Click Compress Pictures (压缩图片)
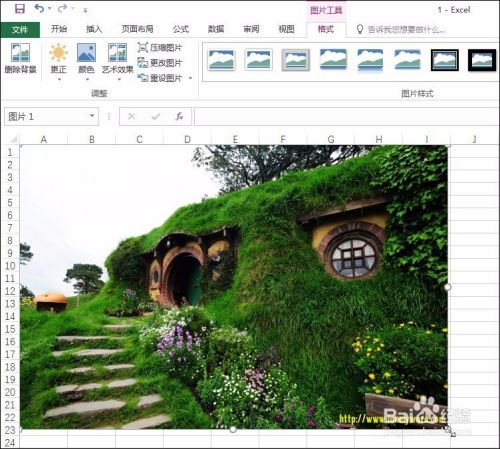The height and width of the screenshot is (449, 500). [160, 48]
